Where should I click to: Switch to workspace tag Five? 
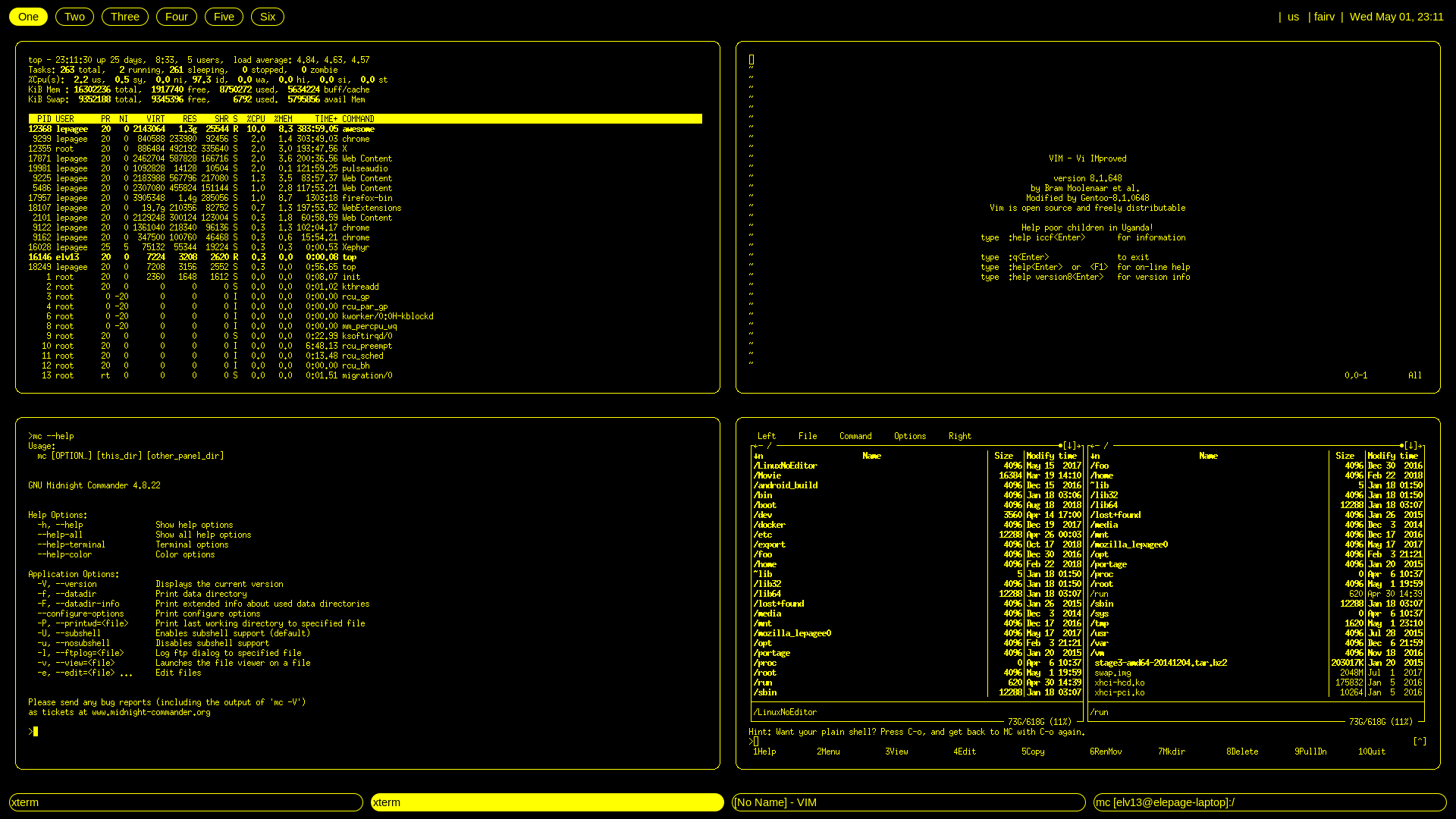[224, 17]
